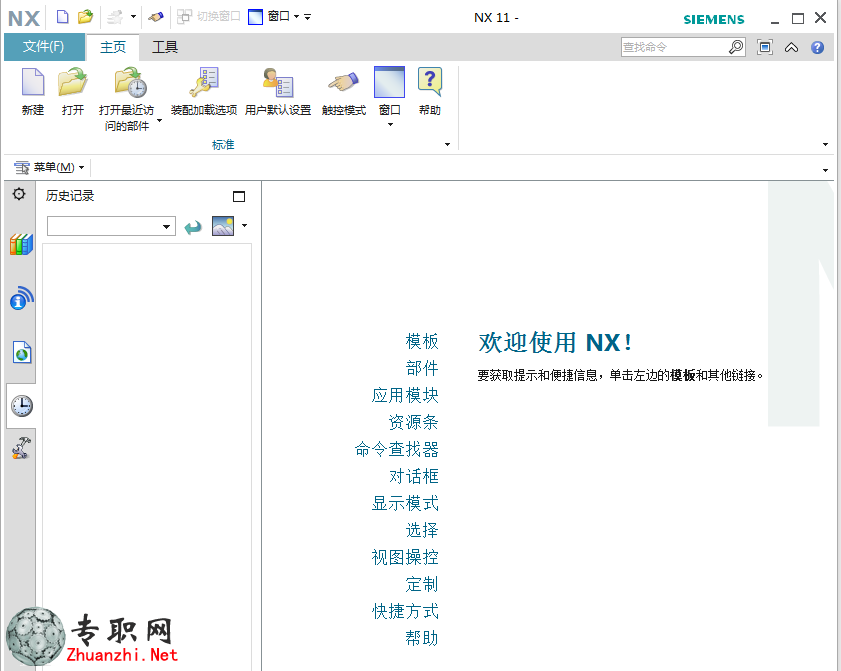Click the search magnifier icon
This screenshot has height=671, width=841.
[x=736, y=47]
